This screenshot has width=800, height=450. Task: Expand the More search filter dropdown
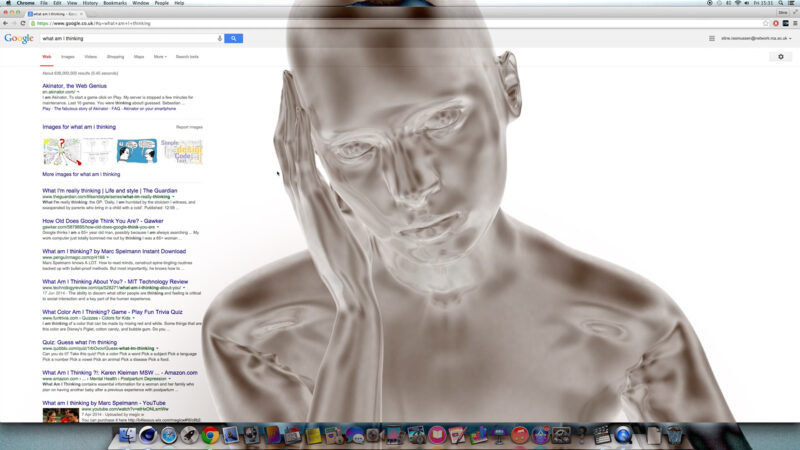point(160,57)
